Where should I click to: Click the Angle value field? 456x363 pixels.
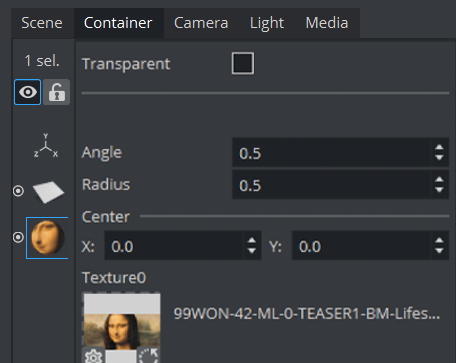coord(331,153)
